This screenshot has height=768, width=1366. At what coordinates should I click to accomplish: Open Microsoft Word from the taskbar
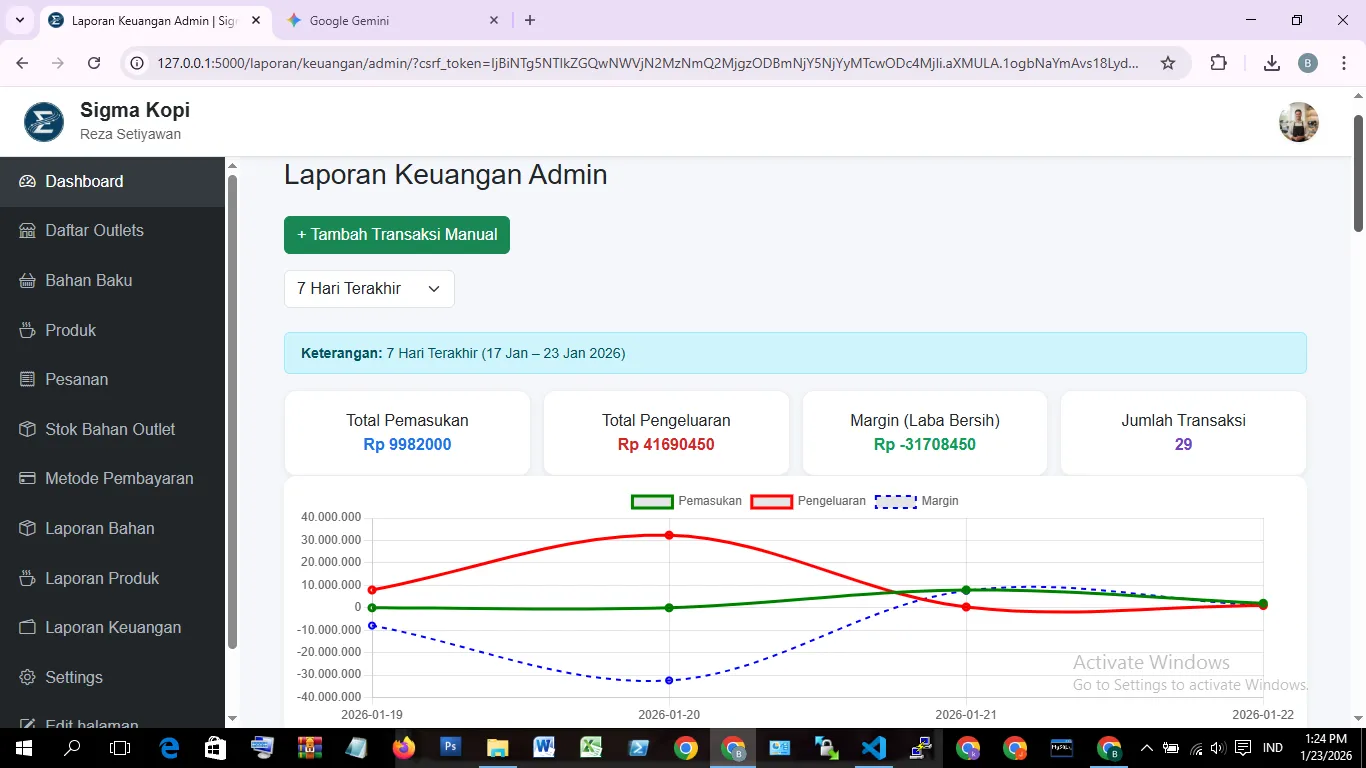point(545,748)
